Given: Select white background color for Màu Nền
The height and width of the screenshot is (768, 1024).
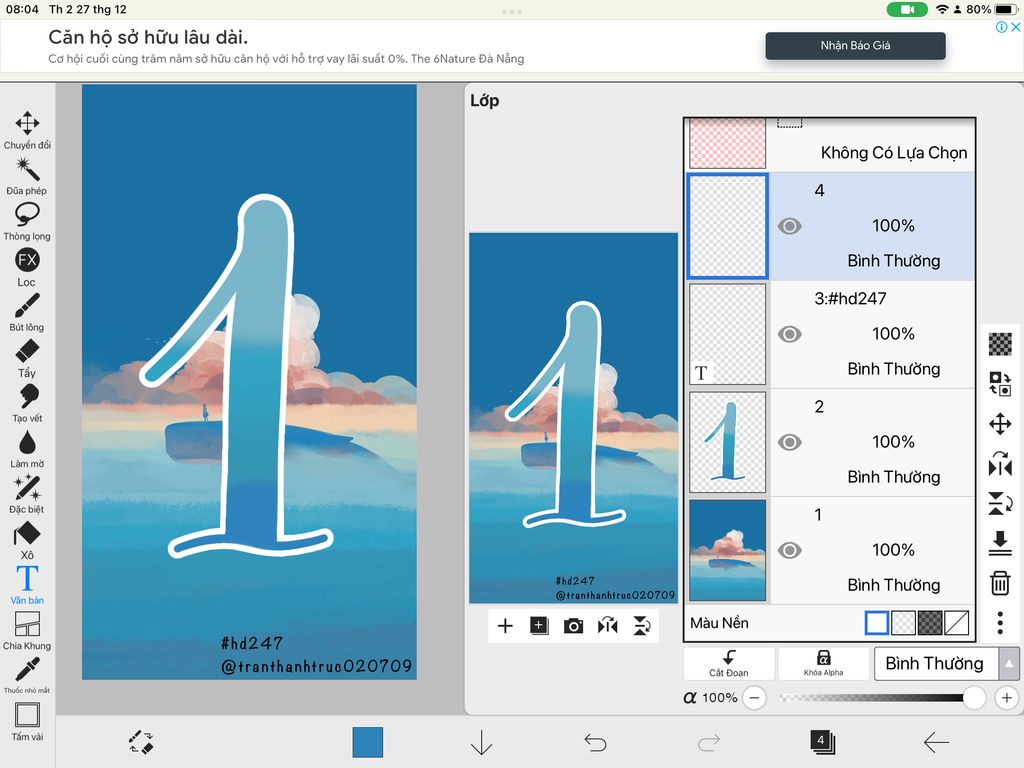Looking at the screenshot, I should 876,623.
